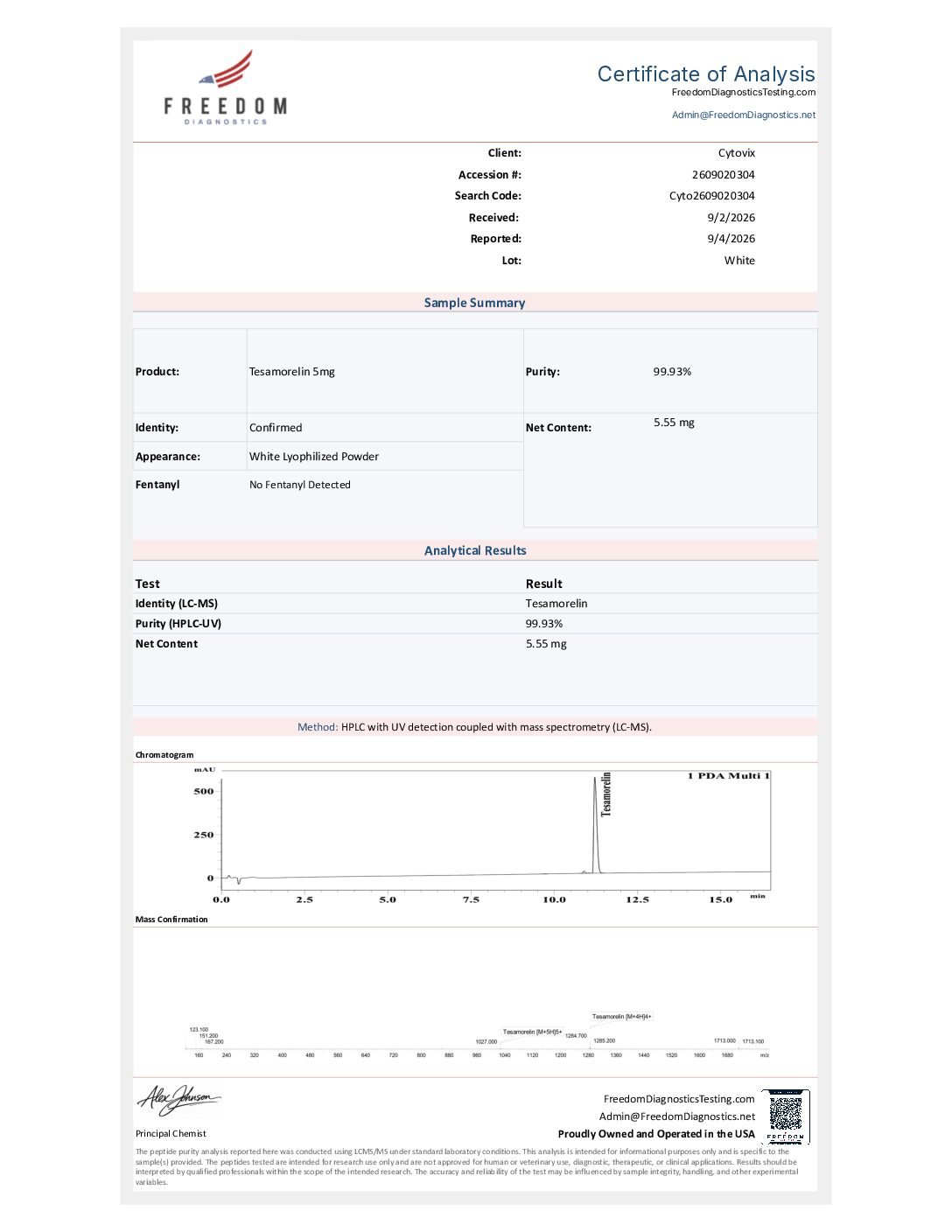Click the Purity (HPLC-UV) test row label
The width and height of the screenshot is (952, 1232).
tap(178, 624)
